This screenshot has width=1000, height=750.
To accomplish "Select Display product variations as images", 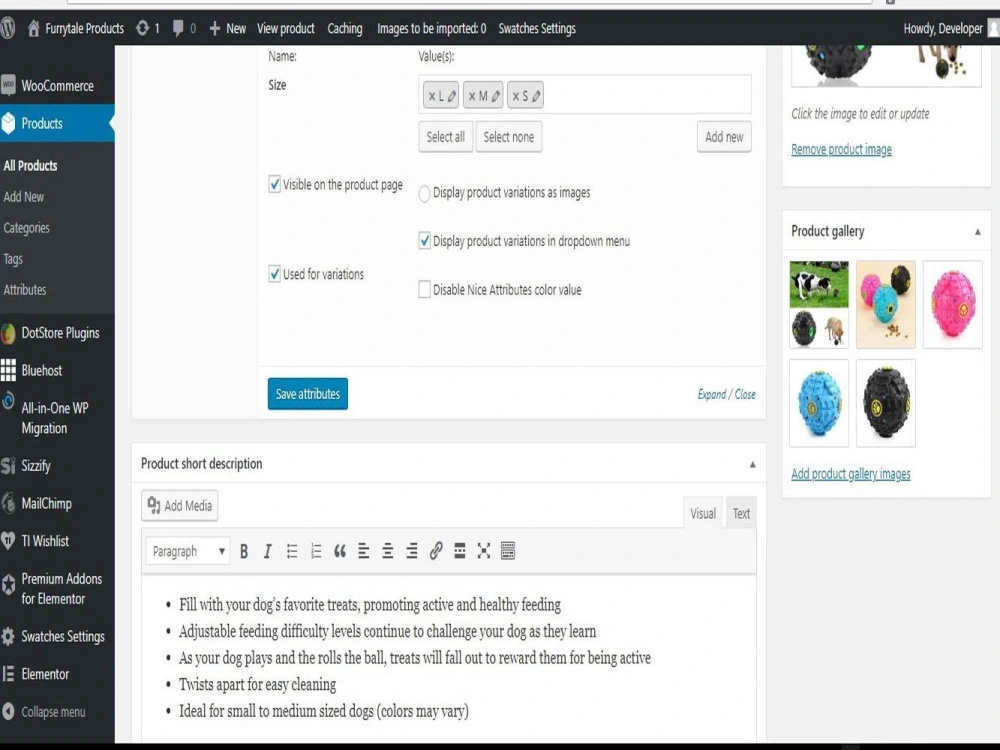I will 424,193.
